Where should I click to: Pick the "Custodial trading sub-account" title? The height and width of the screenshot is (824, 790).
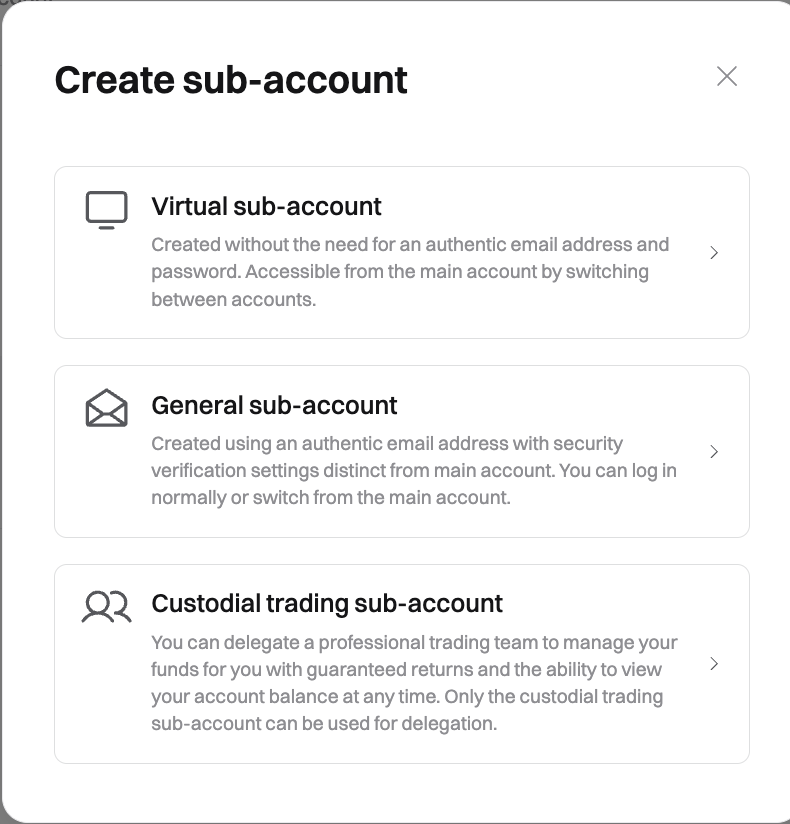327,604
